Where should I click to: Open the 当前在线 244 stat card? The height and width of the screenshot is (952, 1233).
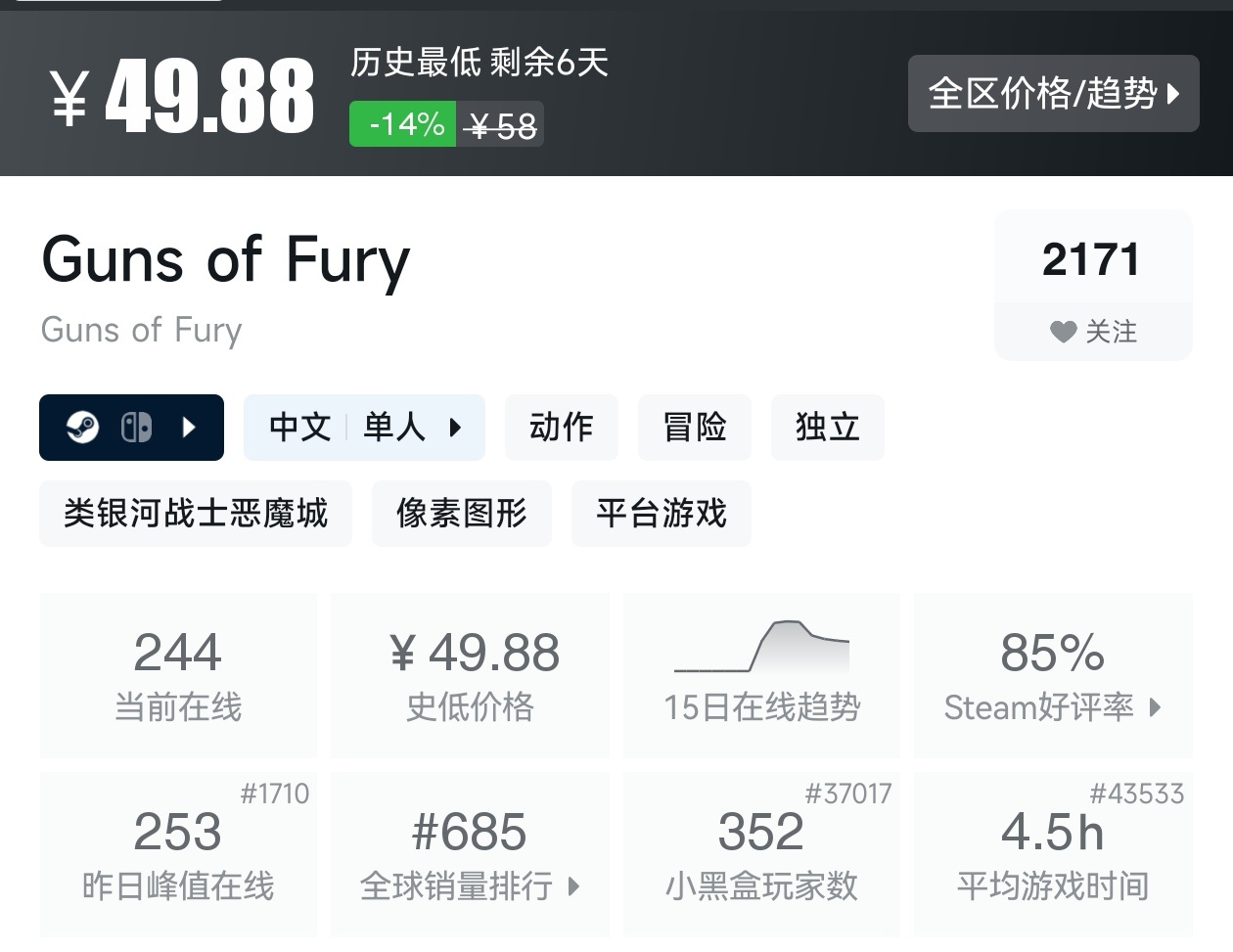(x=178, y=675)
